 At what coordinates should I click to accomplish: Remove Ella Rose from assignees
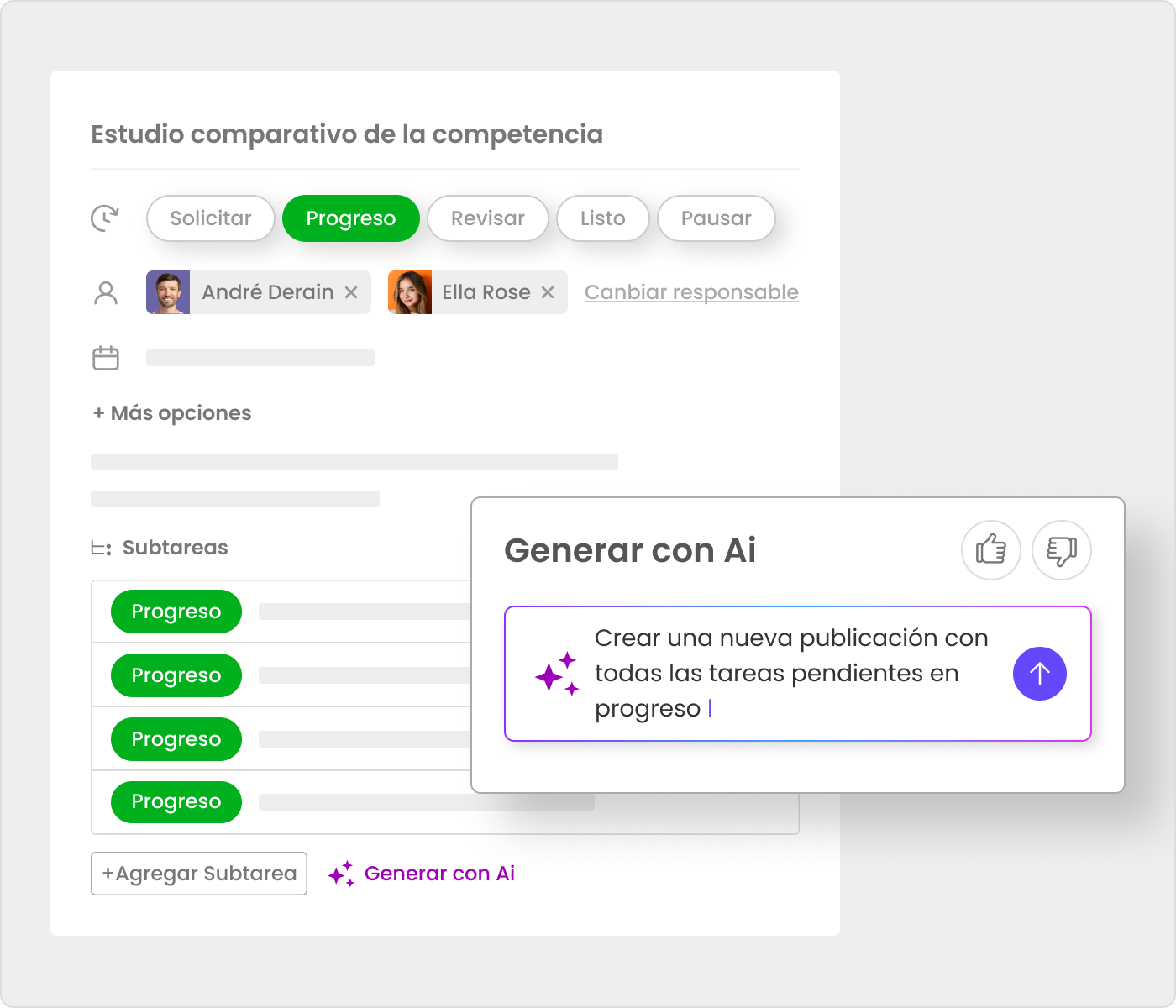pos(548,292)
